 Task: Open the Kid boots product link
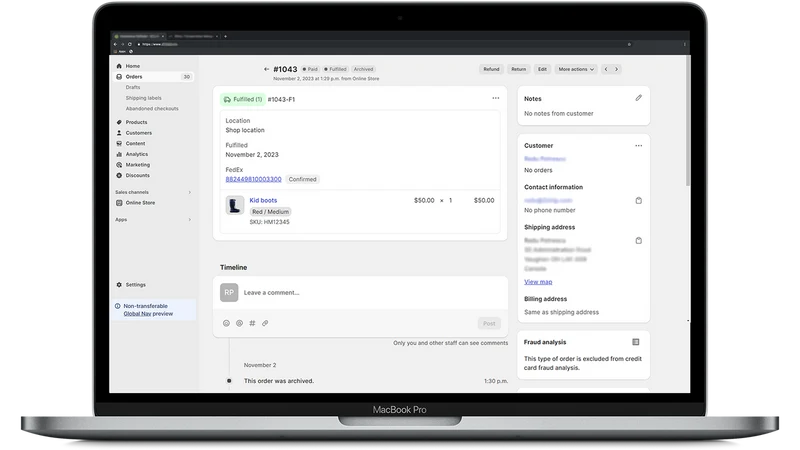click(x=263, y=201)
